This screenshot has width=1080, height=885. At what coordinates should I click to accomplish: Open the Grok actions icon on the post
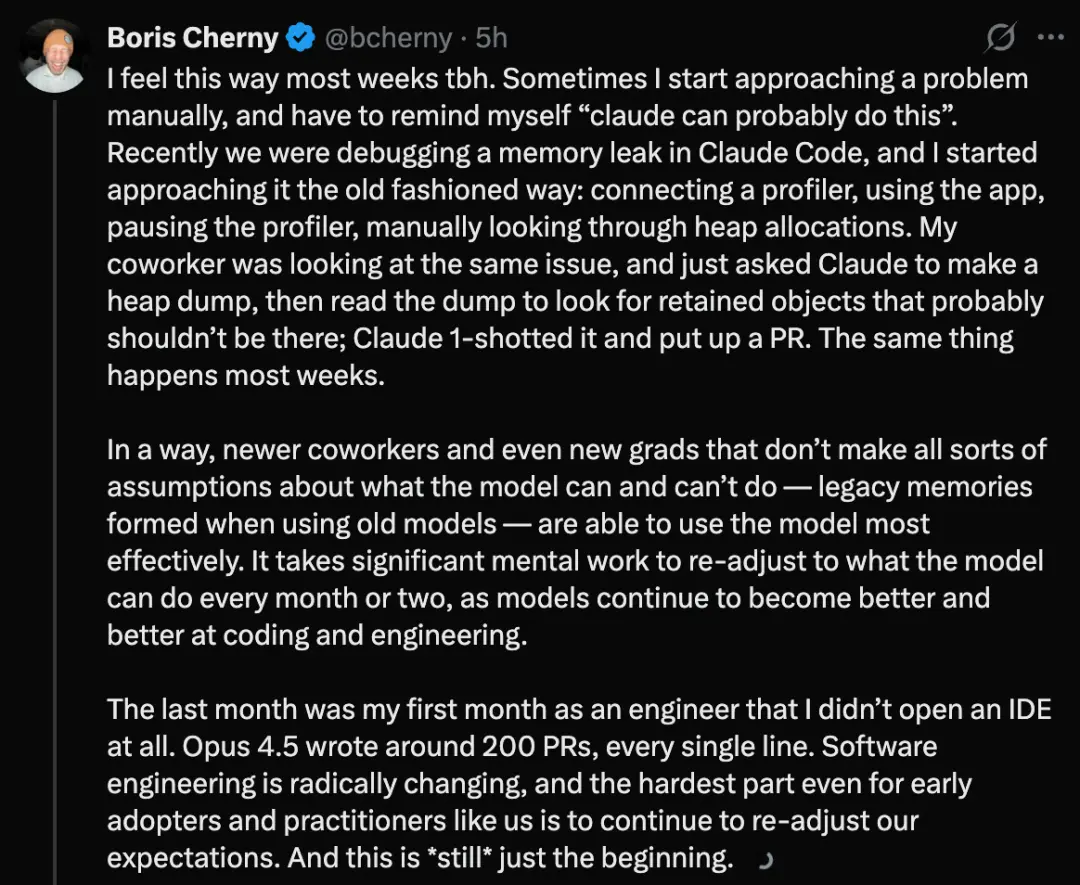tap(1000, 39)
